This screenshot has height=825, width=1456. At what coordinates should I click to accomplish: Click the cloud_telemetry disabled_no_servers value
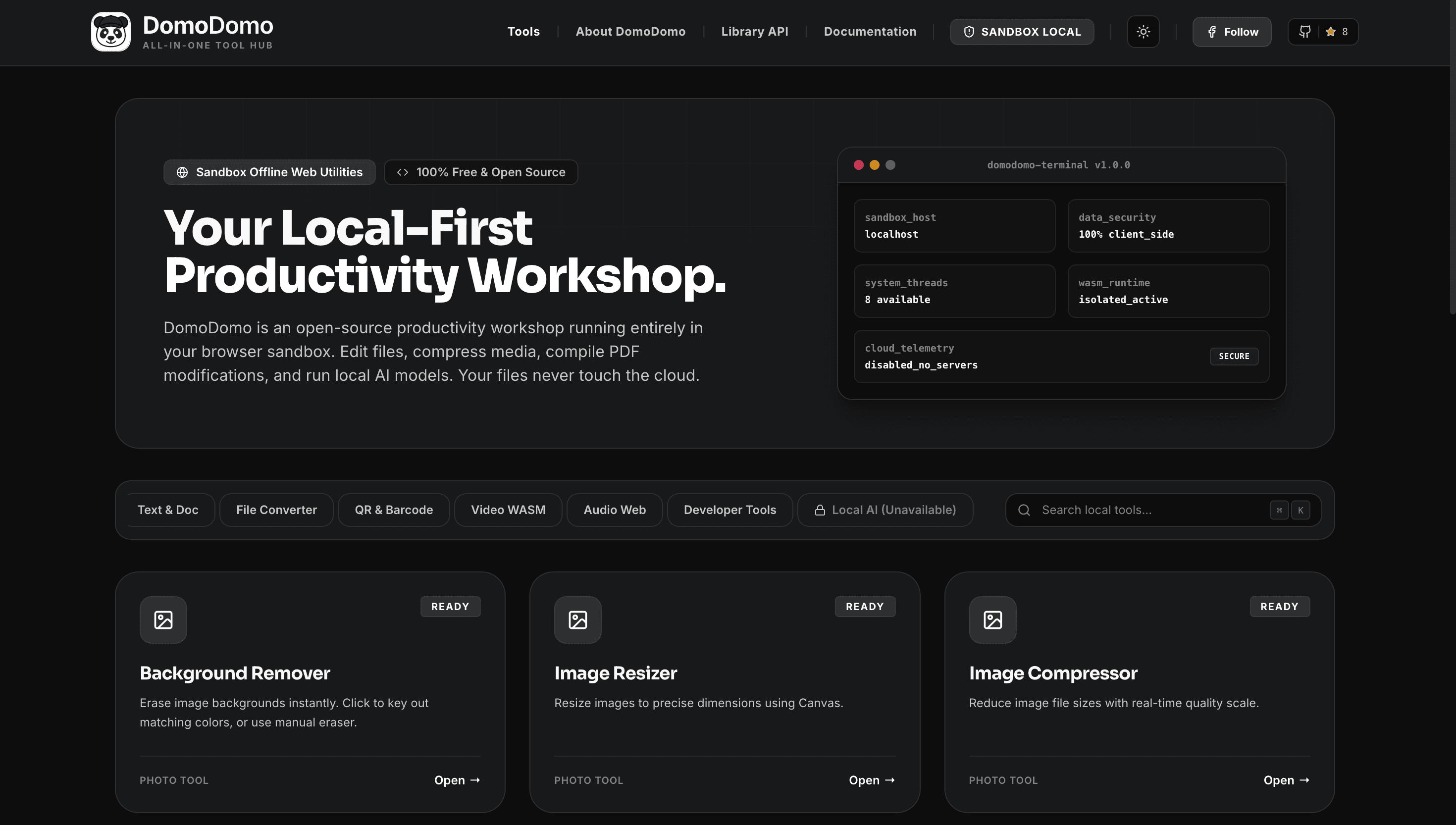click(x=921, y=365)
